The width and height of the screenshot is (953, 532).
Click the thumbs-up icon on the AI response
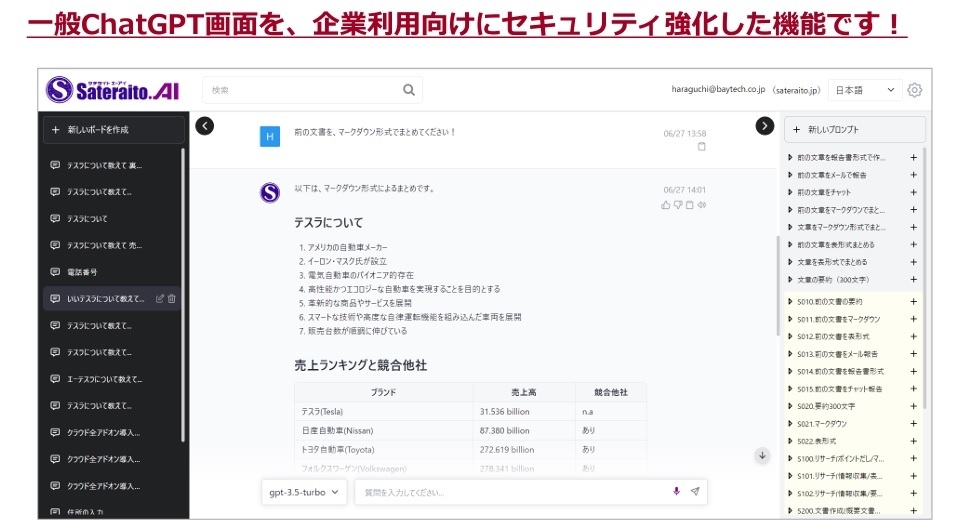(x=666, y=205)
